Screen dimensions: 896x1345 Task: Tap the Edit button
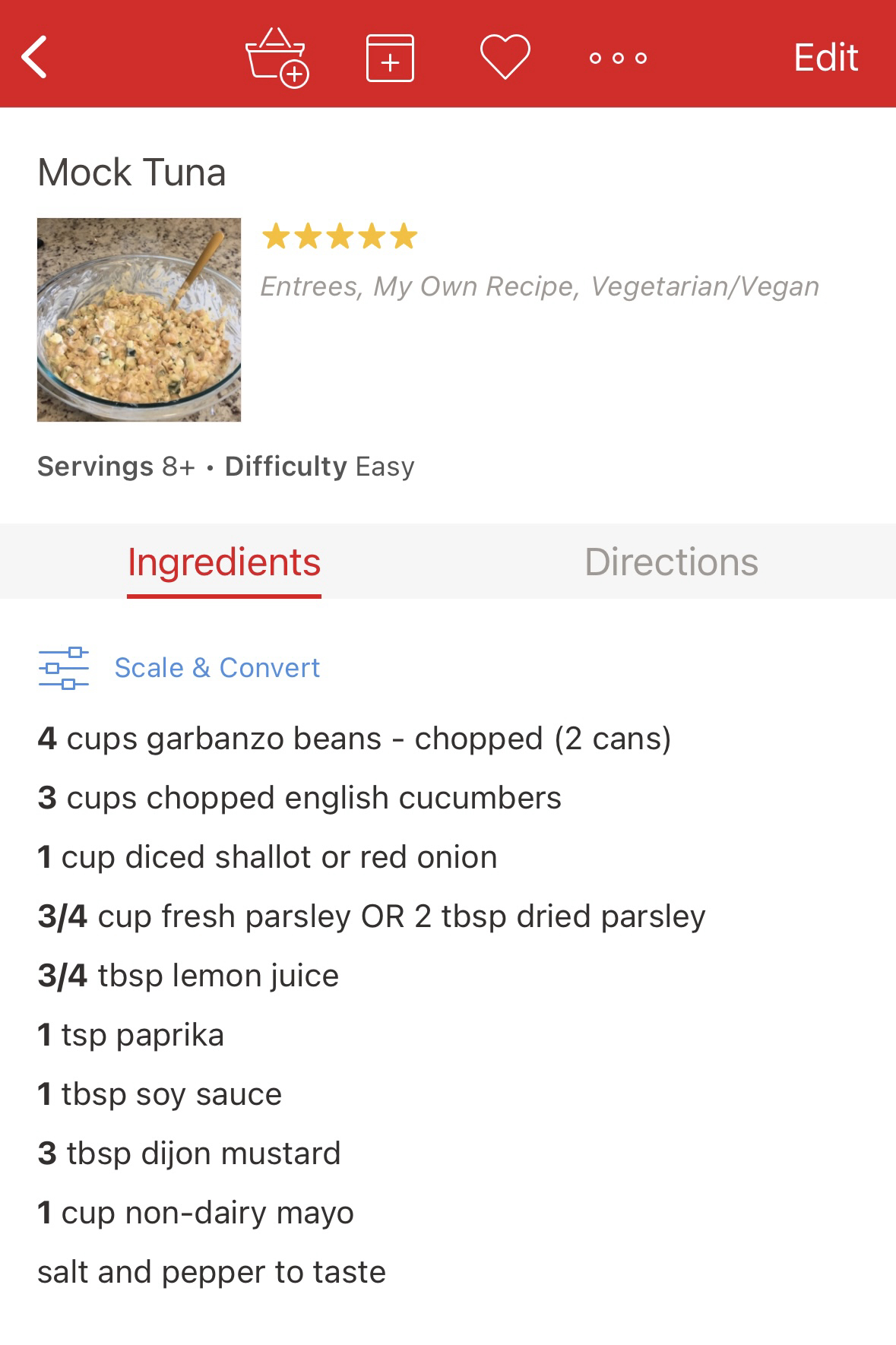tap(825, 58)
